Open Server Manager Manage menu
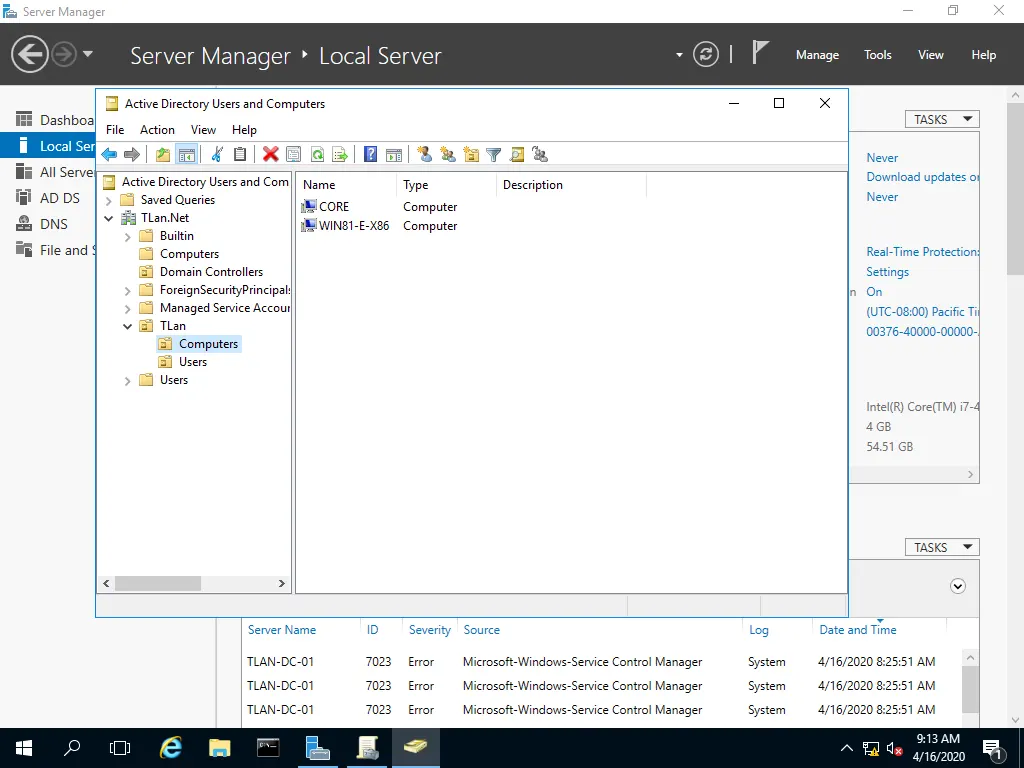 [x=817, y=55]
